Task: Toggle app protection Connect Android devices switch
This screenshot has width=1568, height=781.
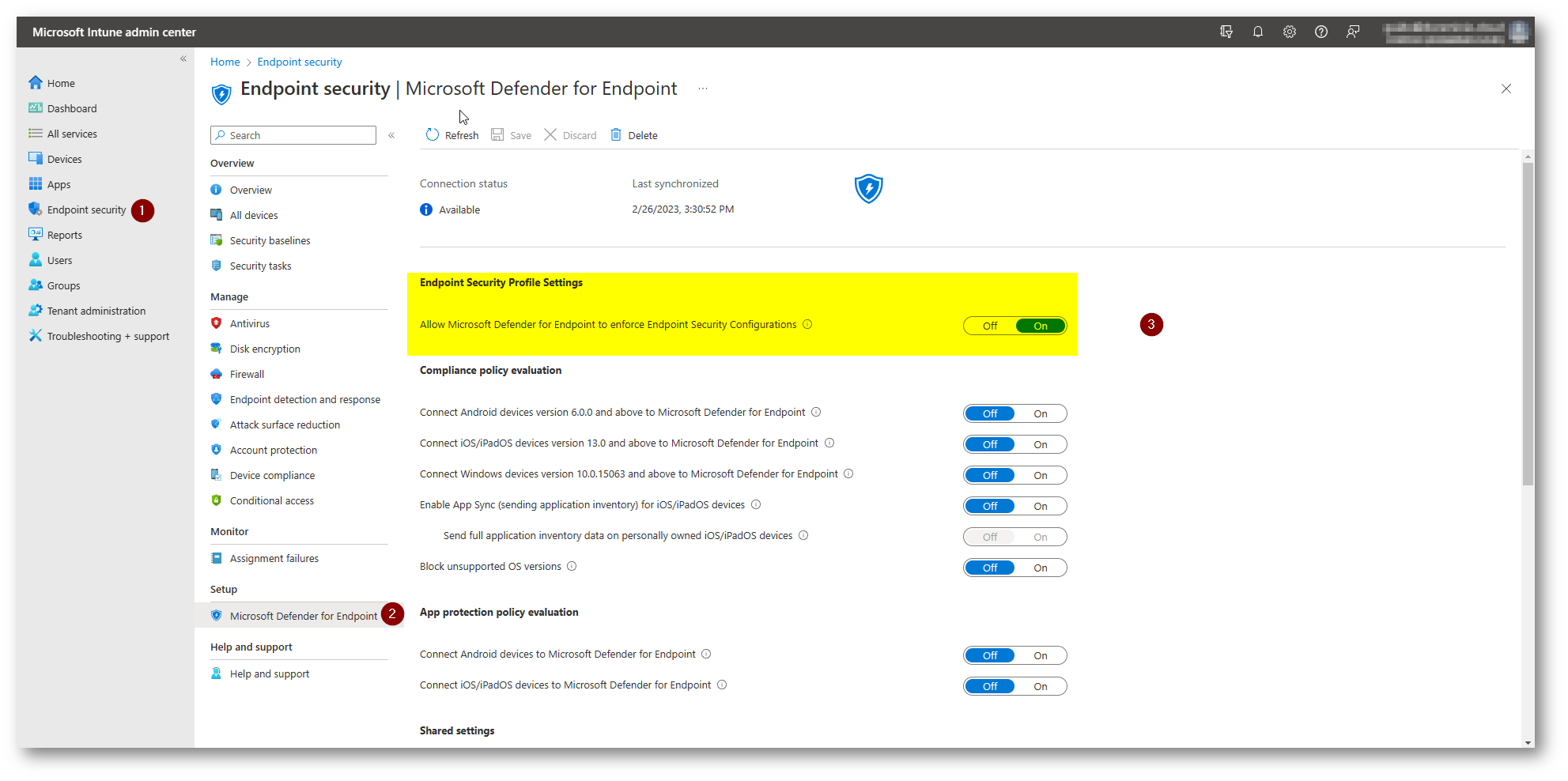Action: coord(1015,655)
